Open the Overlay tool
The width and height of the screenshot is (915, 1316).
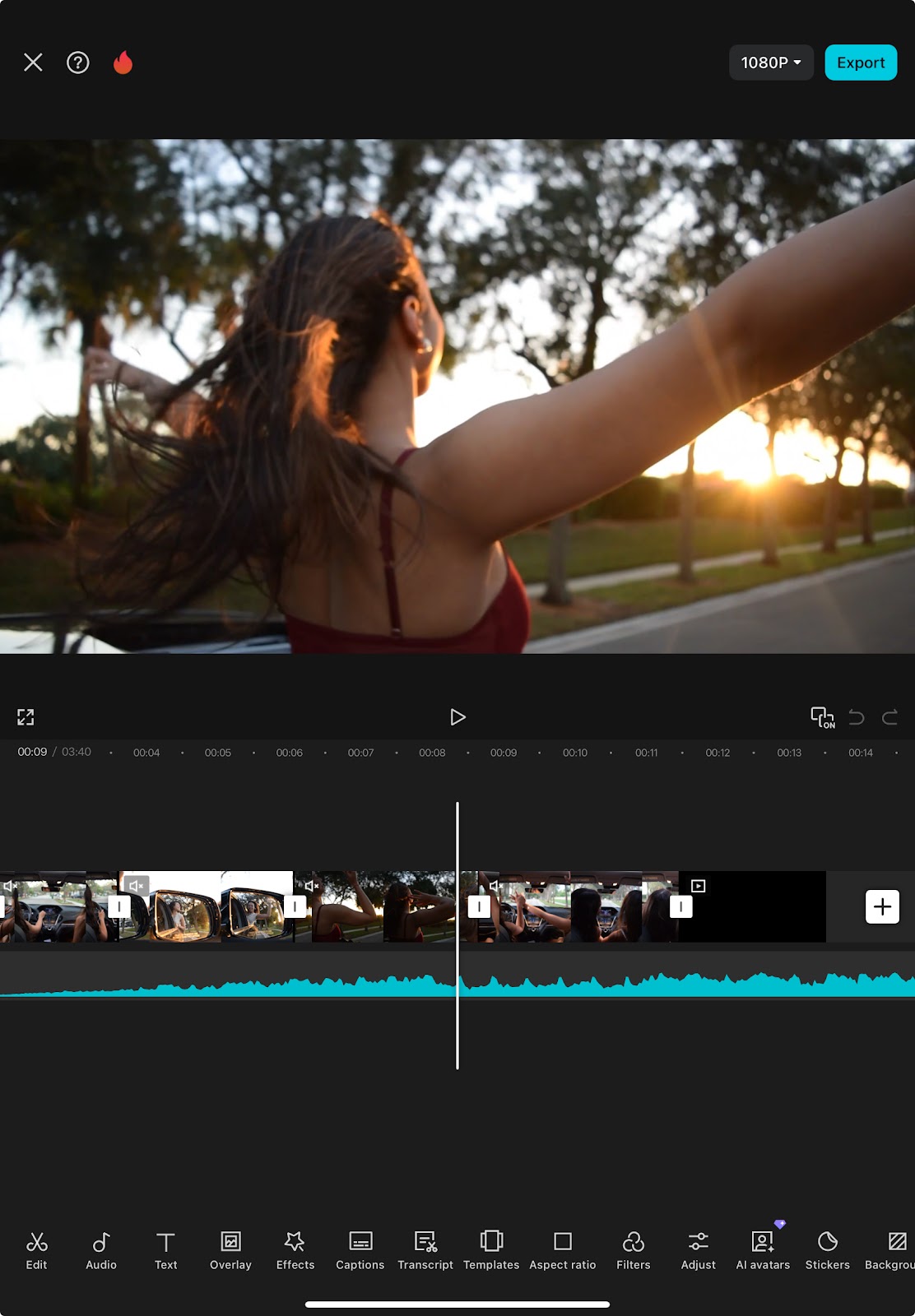[230, 1250]
